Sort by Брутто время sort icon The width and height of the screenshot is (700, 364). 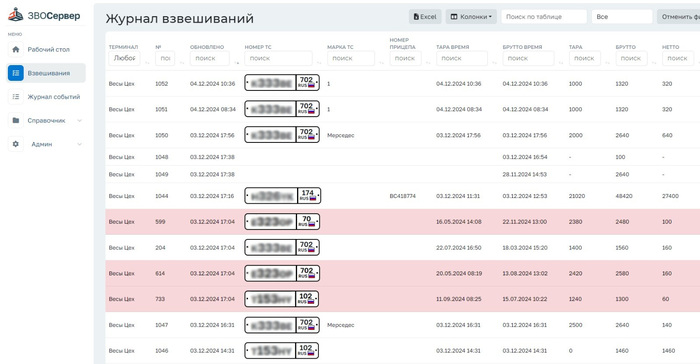coord(561,63)
